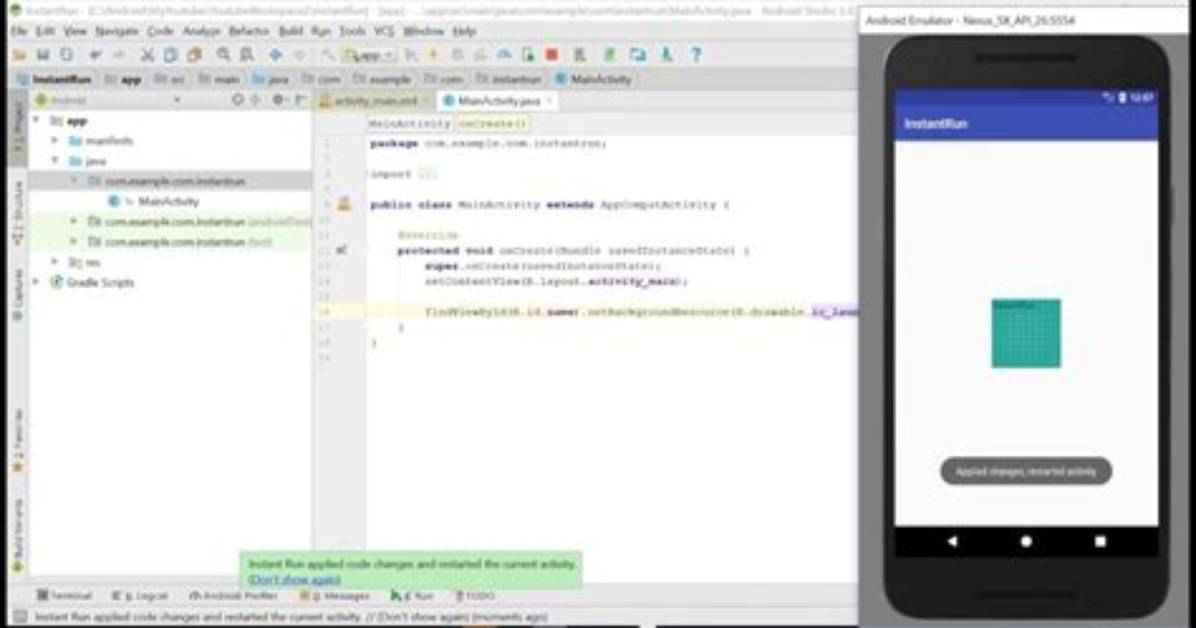This screenshot has width=1196, height=628.
Task: Select app in the navigation breadcrumb
Action: click(x=123, y=79)
